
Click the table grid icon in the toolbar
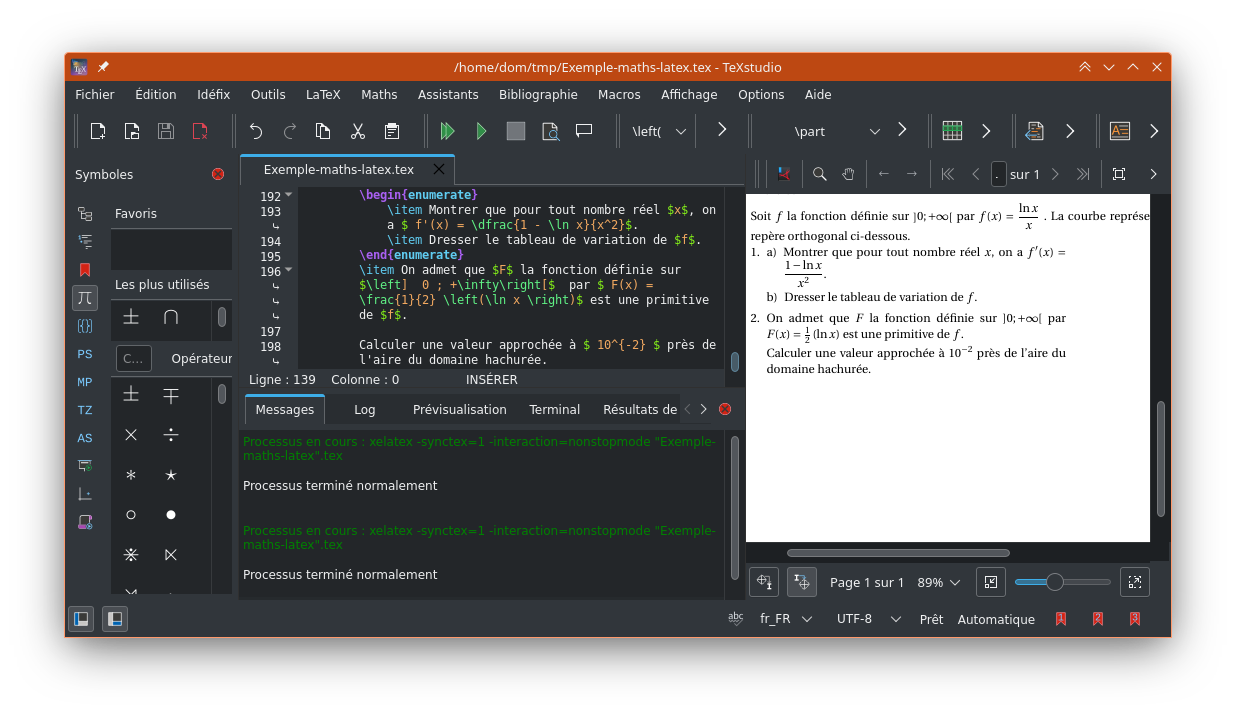pyautogui.click(x=952, y=131)
